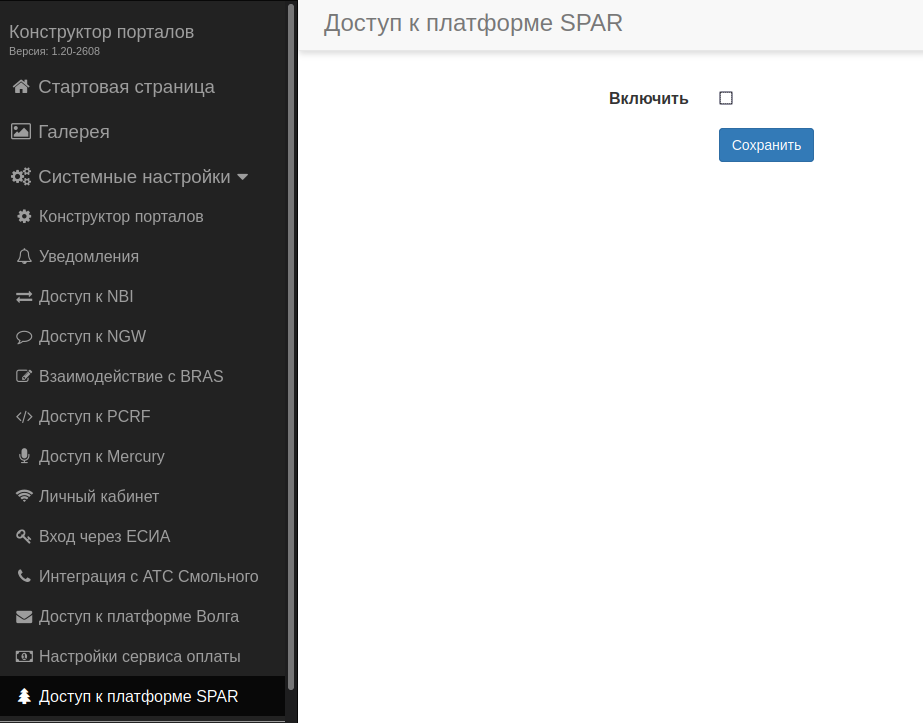Click the code brackets icon beside Доступ к PCRF

[x=24, y=417]
